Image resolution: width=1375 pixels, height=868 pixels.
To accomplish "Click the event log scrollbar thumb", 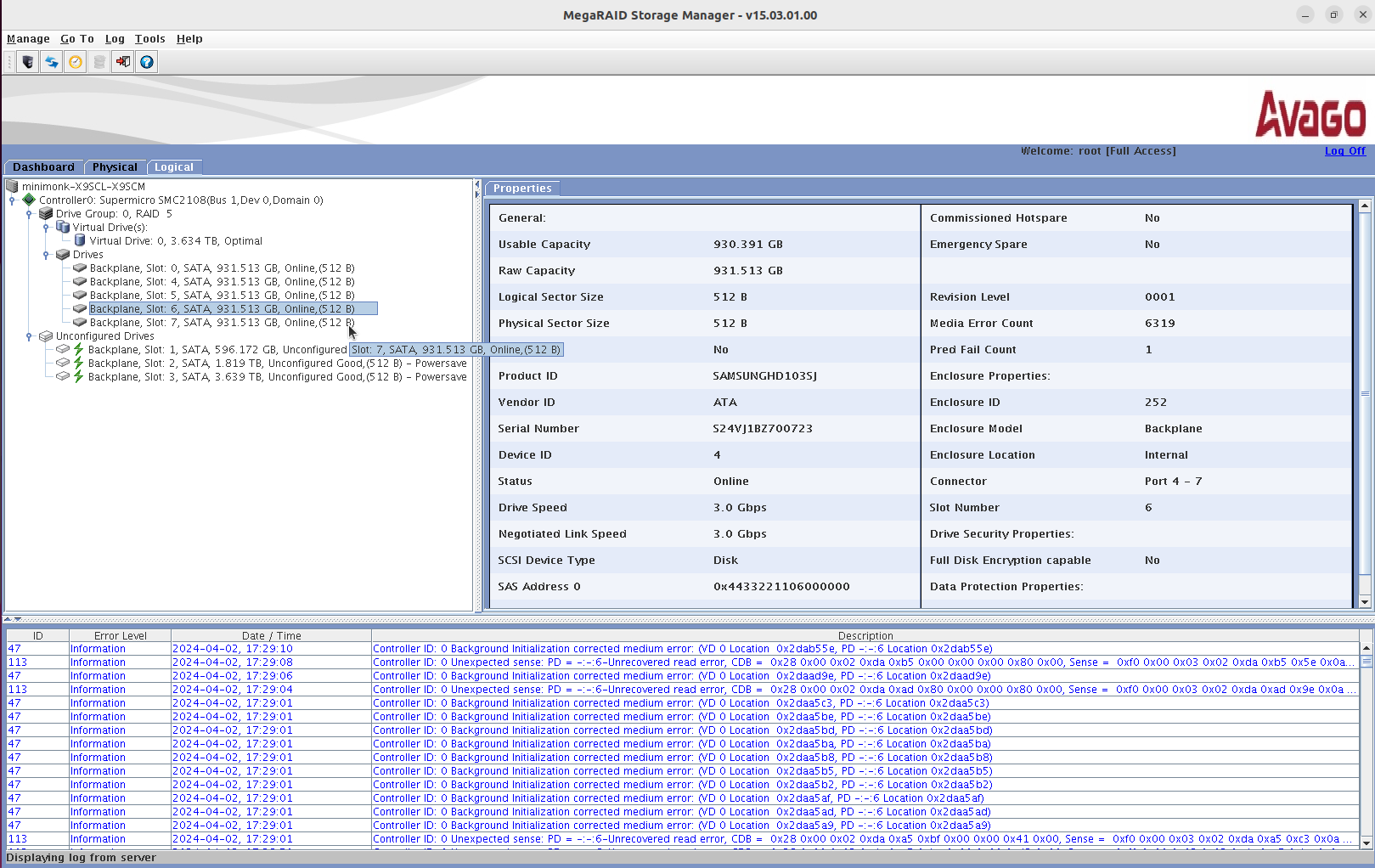I will (1367, 661).
